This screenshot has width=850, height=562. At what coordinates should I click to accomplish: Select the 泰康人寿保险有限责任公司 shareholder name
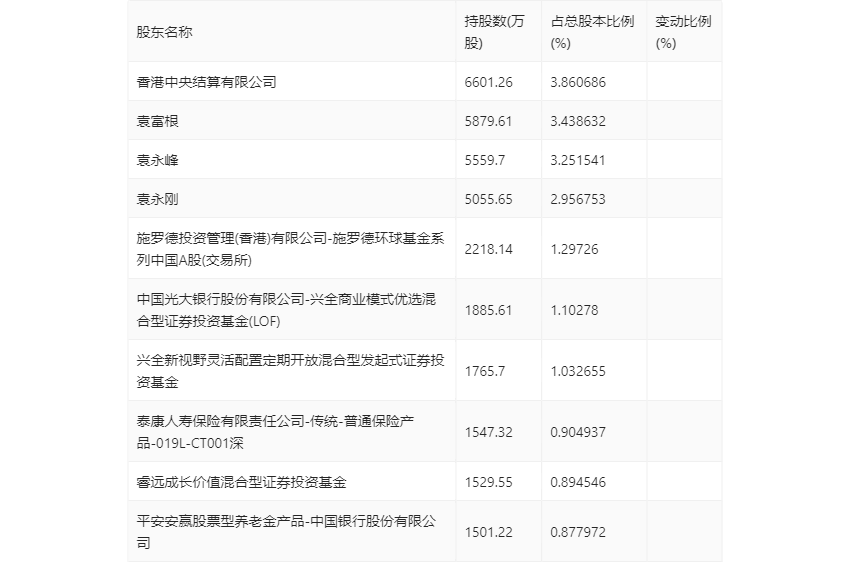coord(275,432)
